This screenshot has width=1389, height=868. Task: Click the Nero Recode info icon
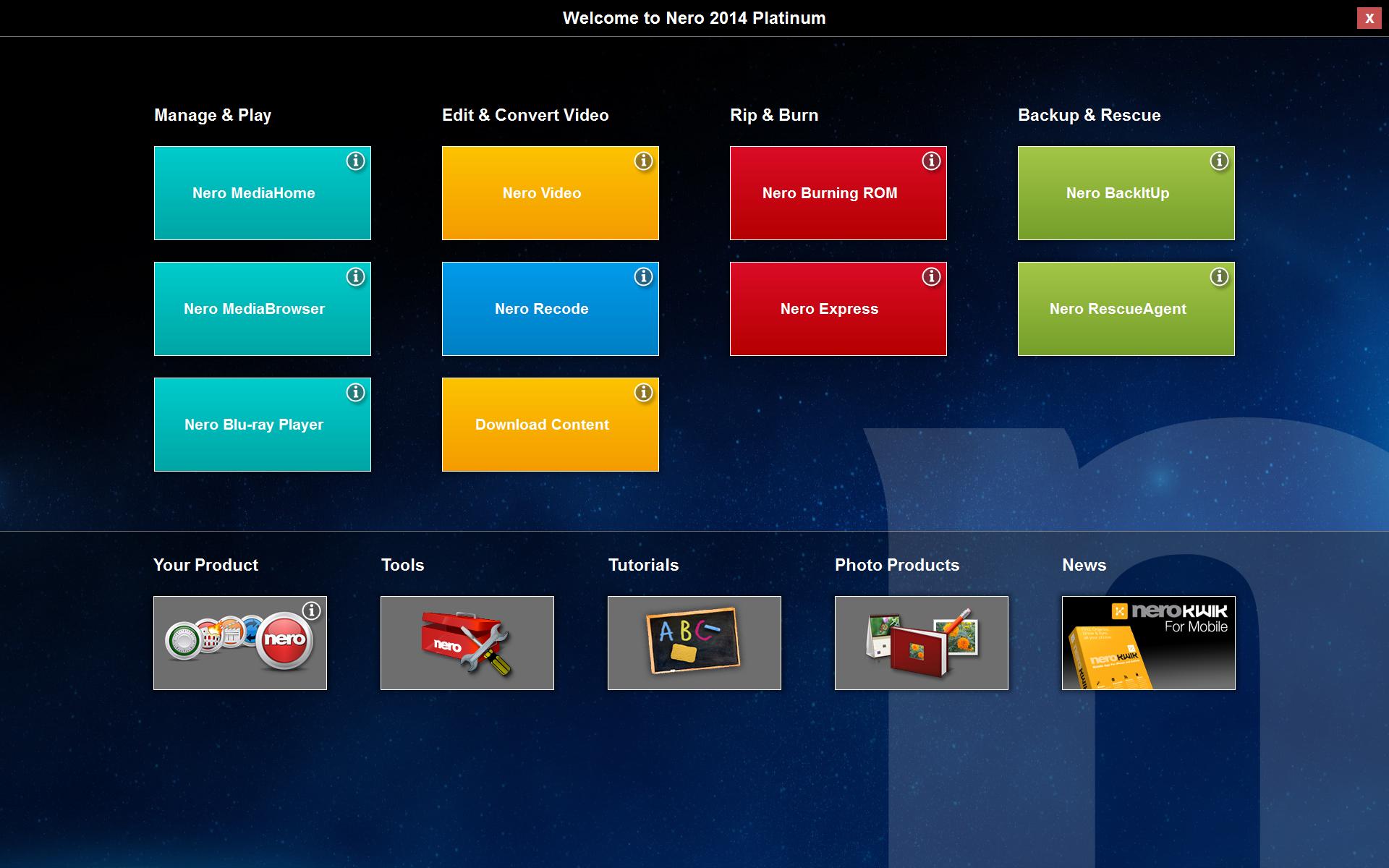[643, 277]
